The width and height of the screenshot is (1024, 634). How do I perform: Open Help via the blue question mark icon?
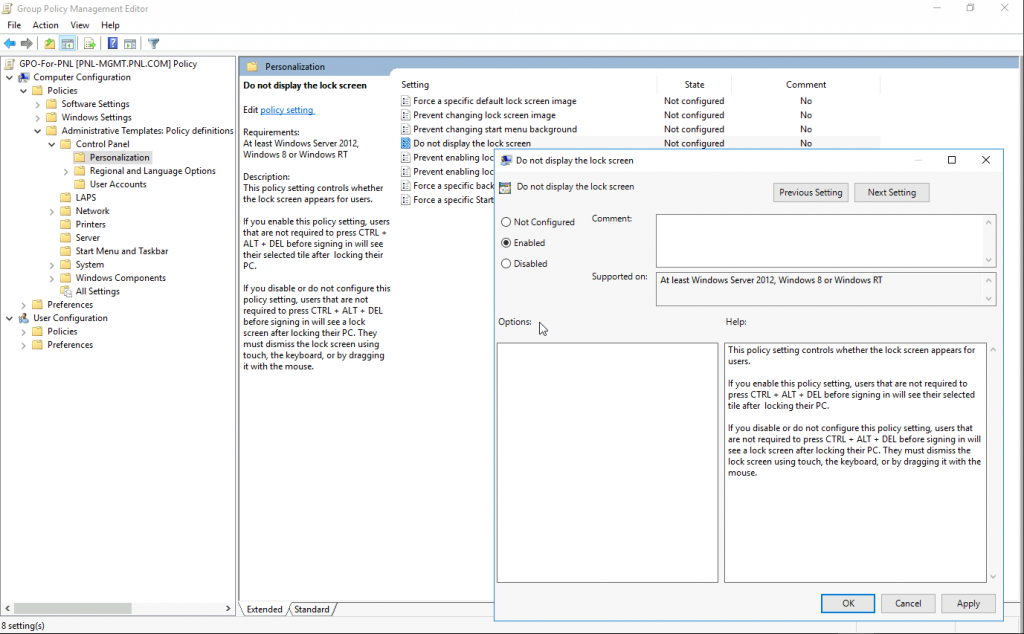coord(113,43)
